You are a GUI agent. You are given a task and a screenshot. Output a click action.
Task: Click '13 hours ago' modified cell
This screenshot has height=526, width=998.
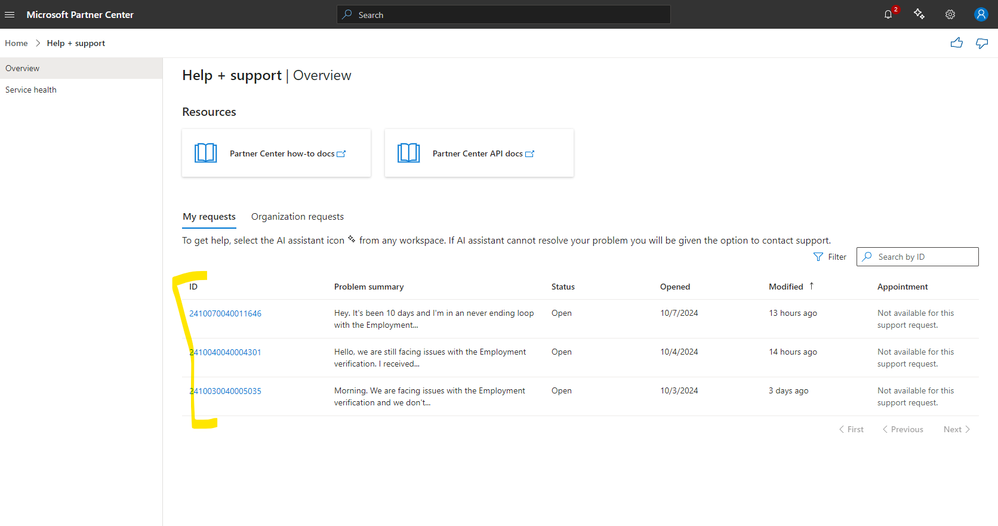[x=793, y=313]
